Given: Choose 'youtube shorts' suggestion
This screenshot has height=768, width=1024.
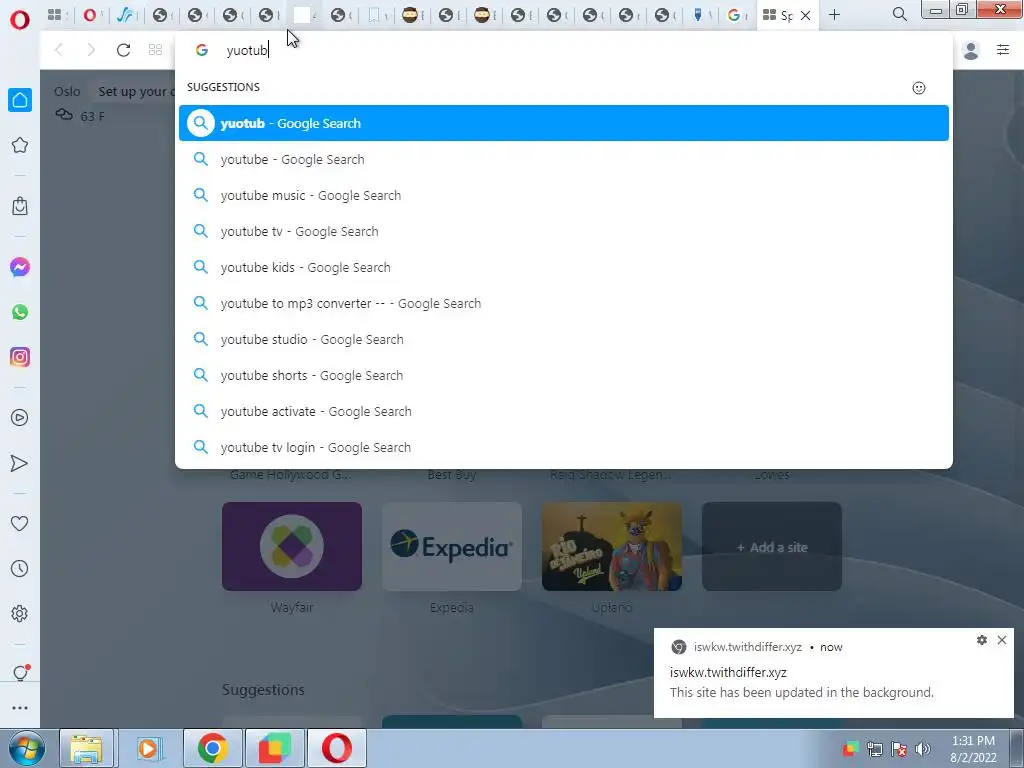Looking at the screenshot, I should 564,375.
